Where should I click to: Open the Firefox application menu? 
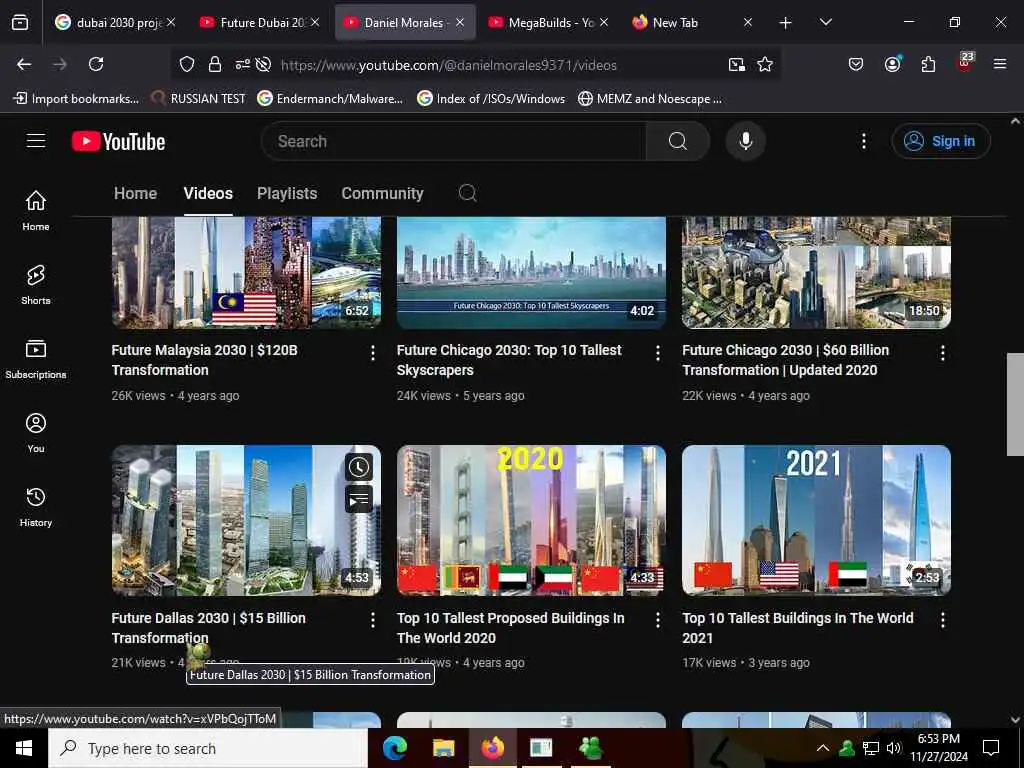(x=1000, y=64)
